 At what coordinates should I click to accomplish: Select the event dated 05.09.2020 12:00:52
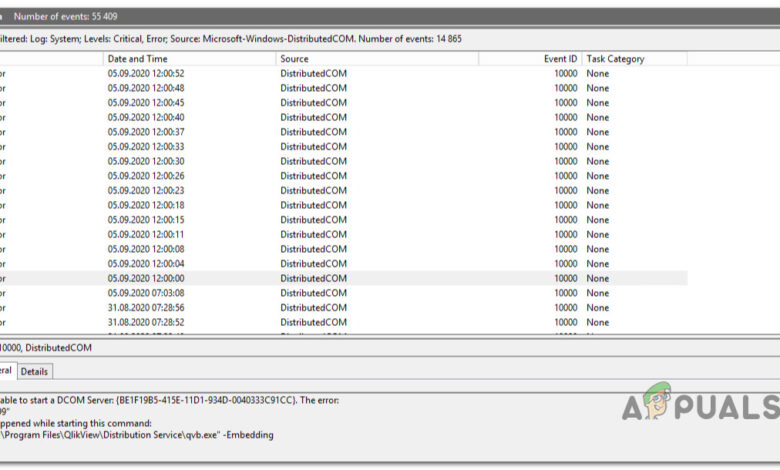344,74
